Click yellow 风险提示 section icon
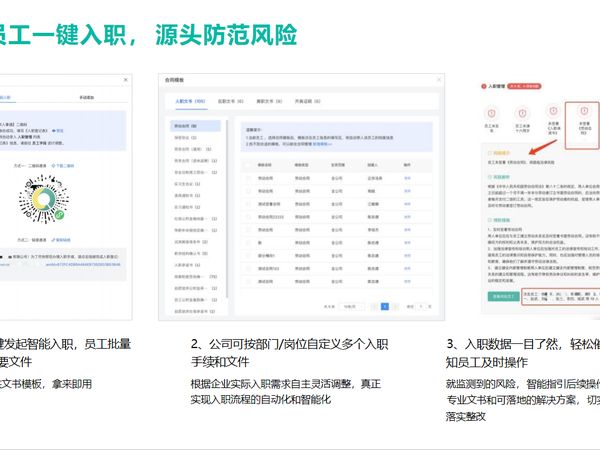Screen dimensions: 600x450 point(489,153)
